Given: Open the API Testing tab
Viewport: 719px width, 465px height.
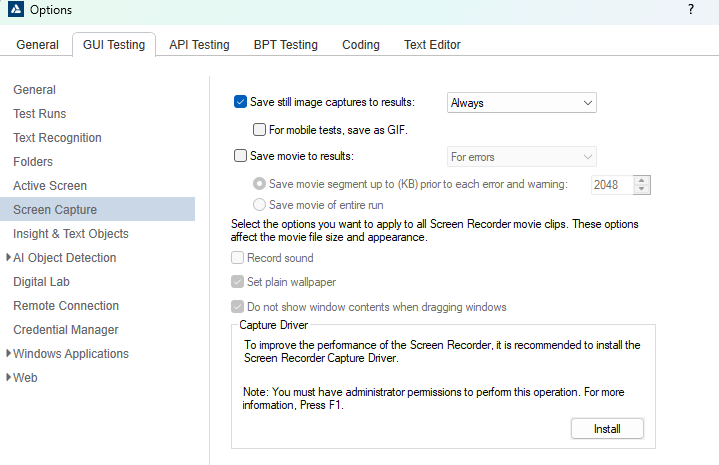Looking at the screenshot, I should [199, 45].
